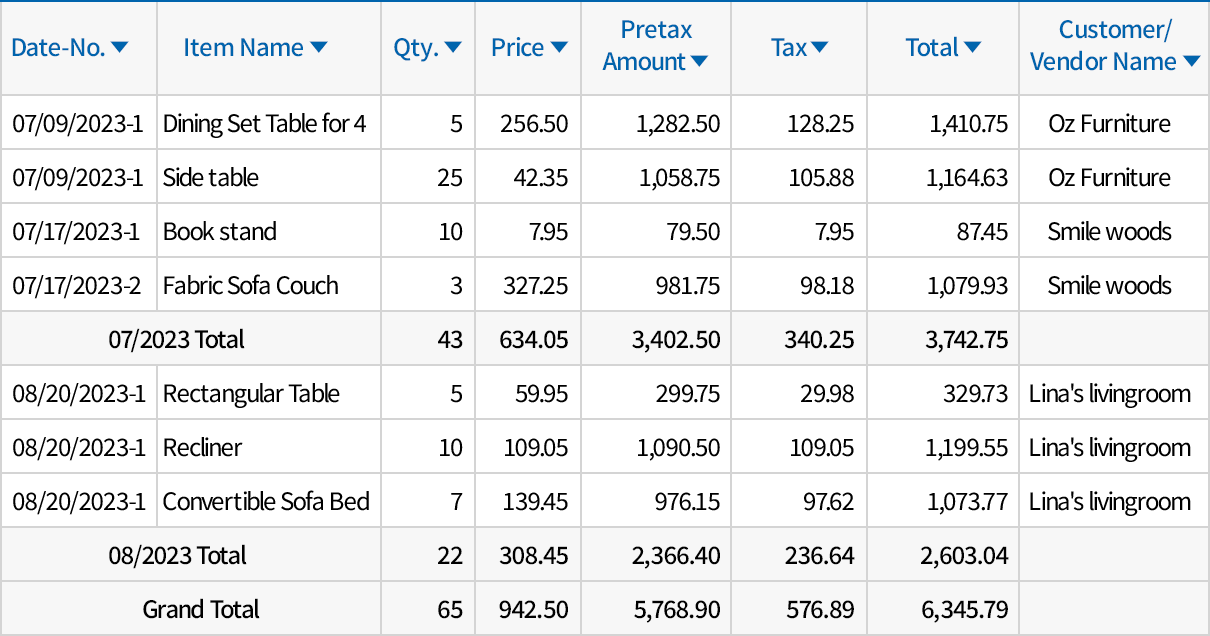The image size is (1210, 636).
Task: Click the Book stand row
Action: click(x=221, y=230)
